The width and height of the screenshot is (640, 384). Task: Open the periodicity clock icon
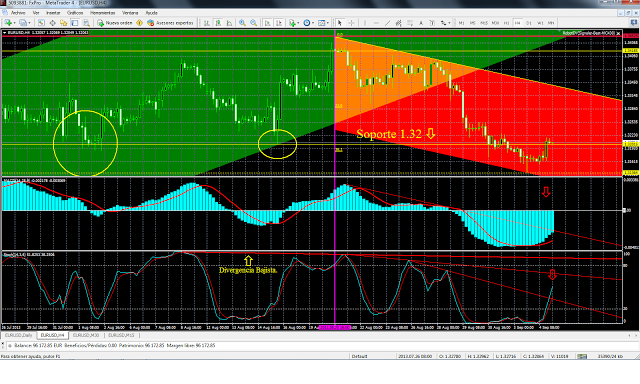pyautogui.click(x=307, y=23)
